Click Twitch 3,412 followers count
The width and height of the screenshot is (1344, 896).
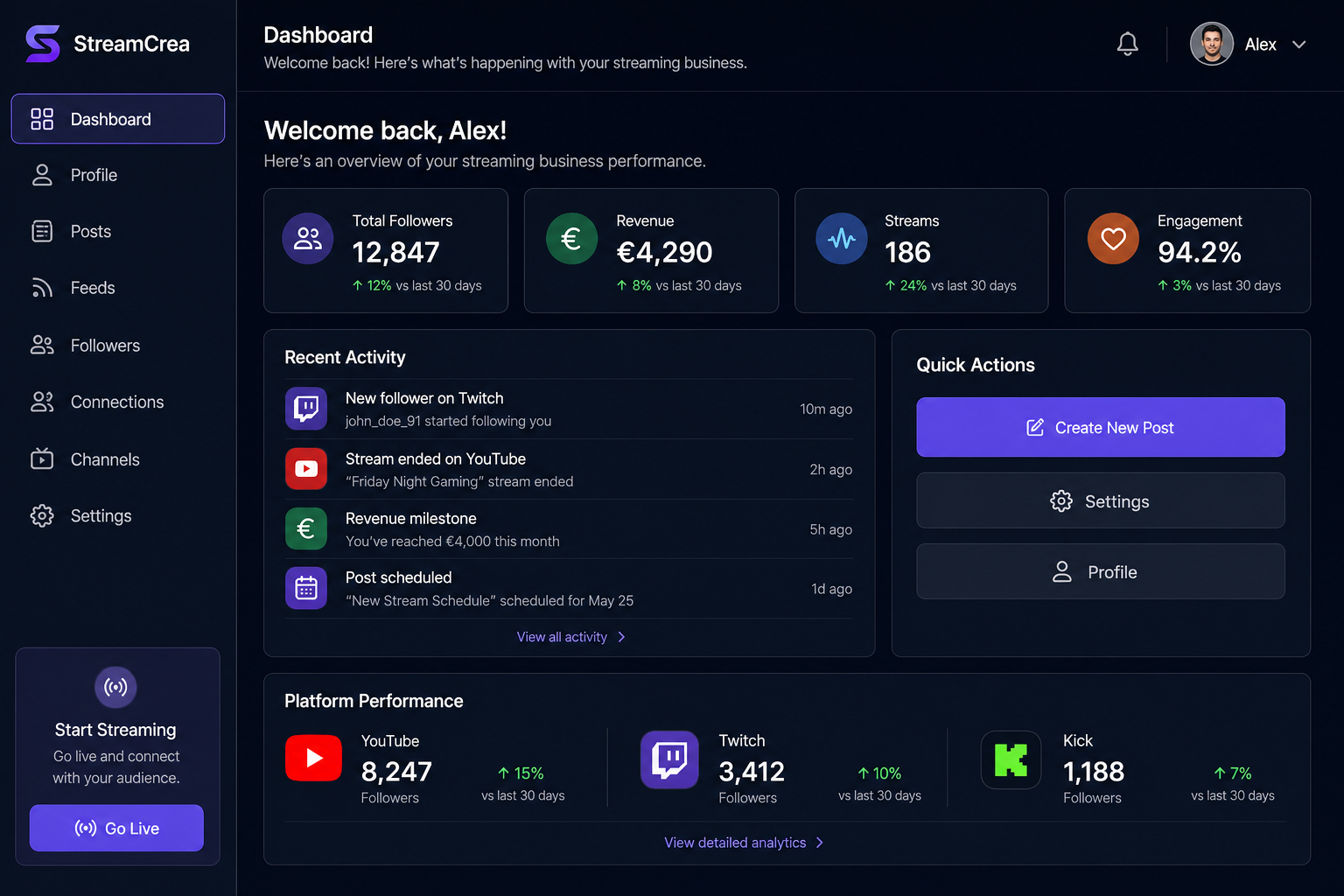click(752, 772)
